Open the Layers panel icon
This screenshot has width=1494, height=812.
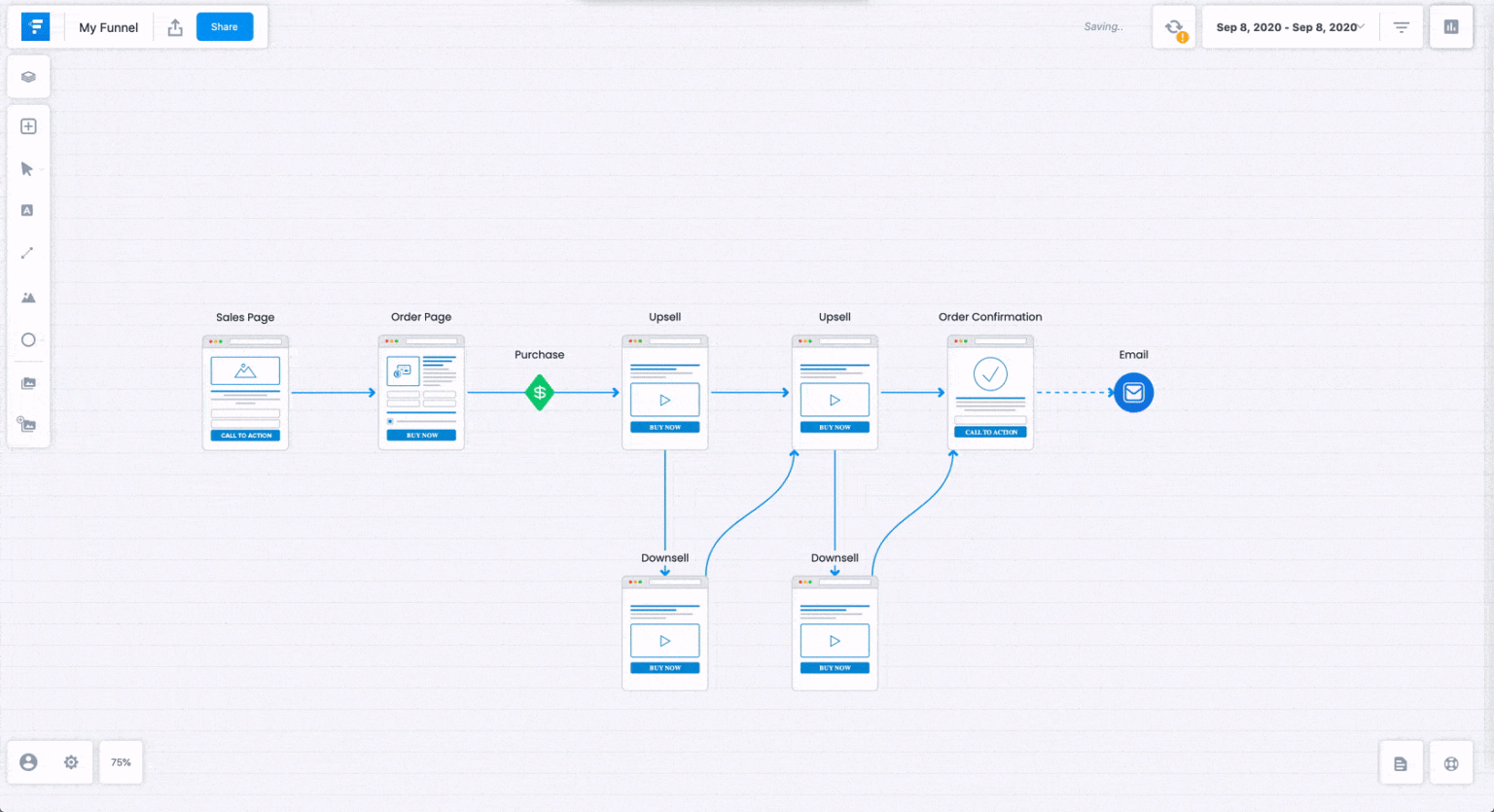28,76
